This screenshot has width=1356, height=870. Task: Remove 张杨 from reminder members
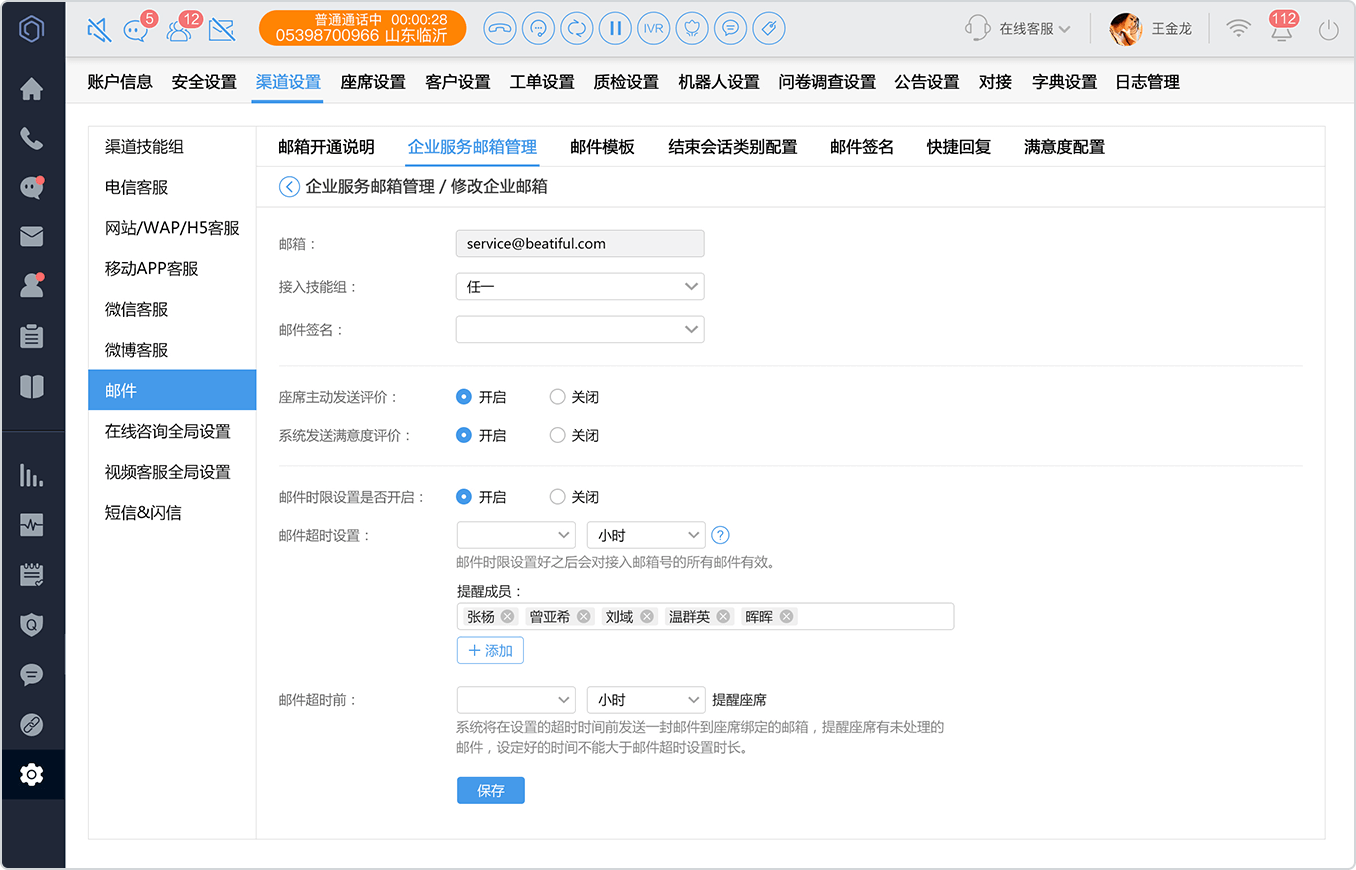pos(507,616)
